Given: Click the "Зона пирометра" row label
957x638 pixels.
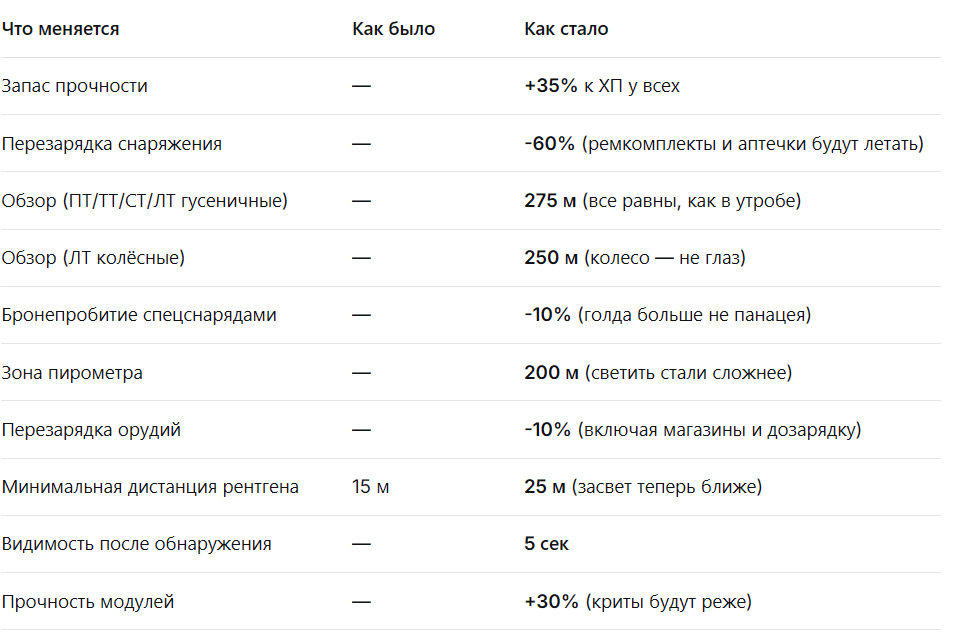Looking at the screenshot, I should [72, 373].
